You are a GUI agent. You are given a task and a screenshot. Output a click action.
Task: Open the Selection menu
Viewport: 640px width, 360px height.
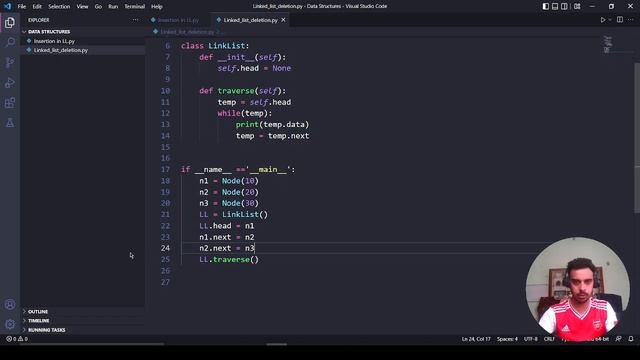tap(59, 6)
